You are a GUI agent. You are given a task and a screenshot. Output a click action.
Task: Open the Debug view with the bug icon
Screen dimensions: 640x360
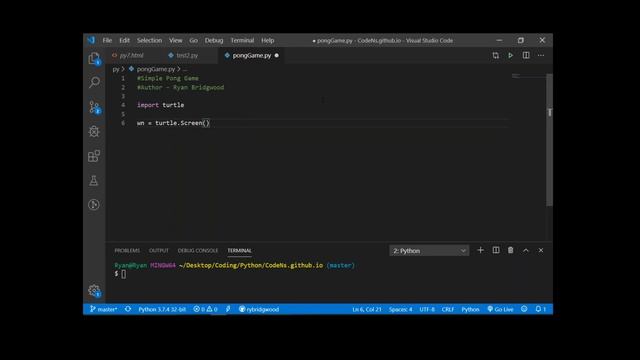[94, 131]
